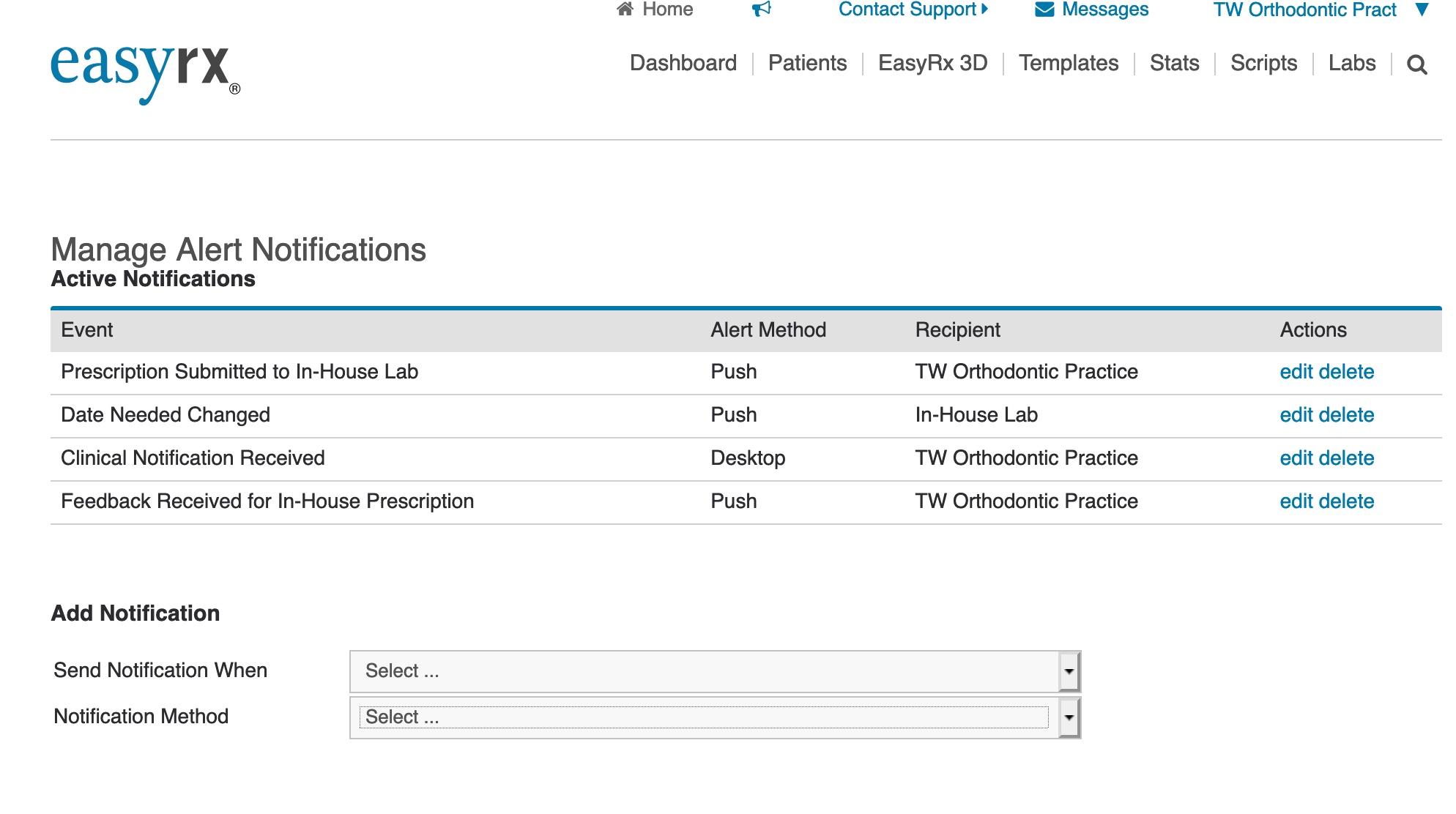Click the easyrx logo

(145, 72)
